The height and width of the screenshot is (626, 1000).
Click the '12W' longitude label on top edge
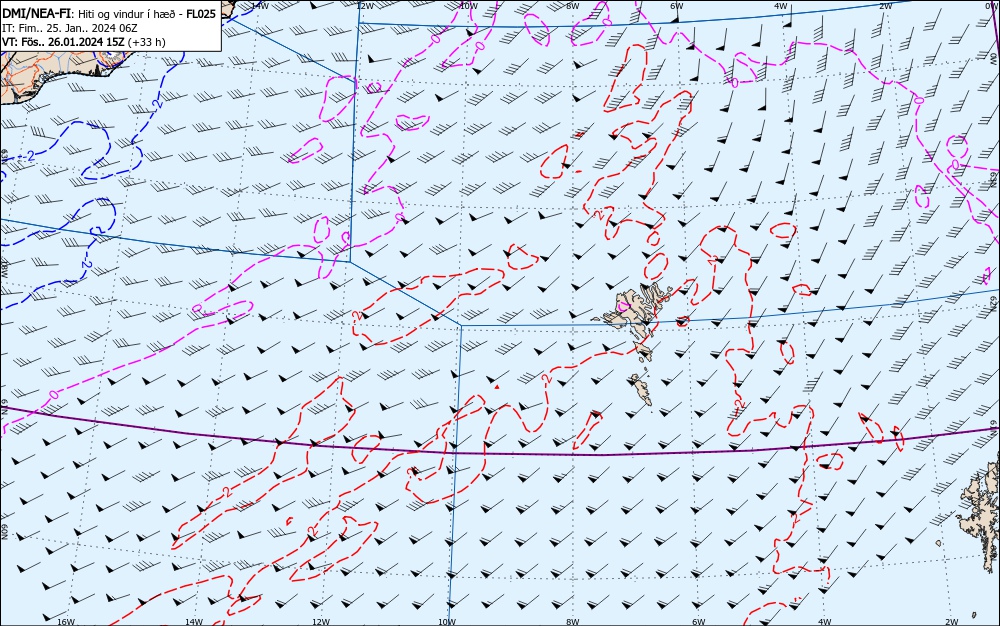(x=365, y=6)
